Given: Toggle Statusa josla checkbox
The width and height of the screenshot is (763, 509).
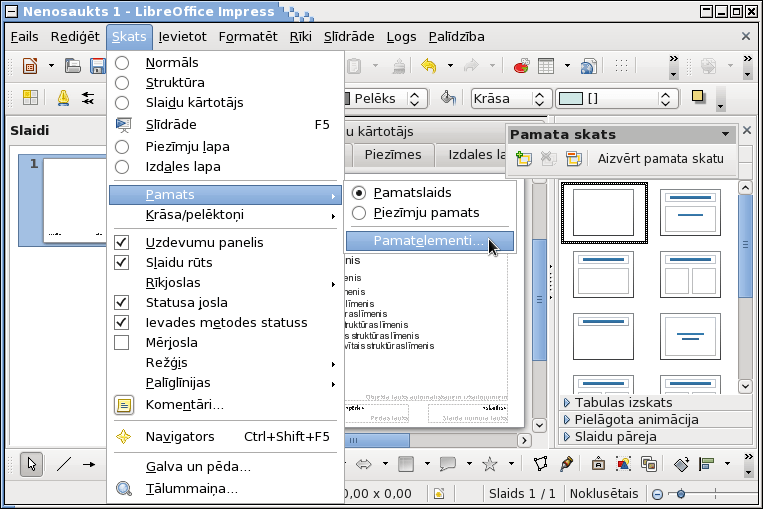Looking at the screenshot, I should [x=122, y=302].
